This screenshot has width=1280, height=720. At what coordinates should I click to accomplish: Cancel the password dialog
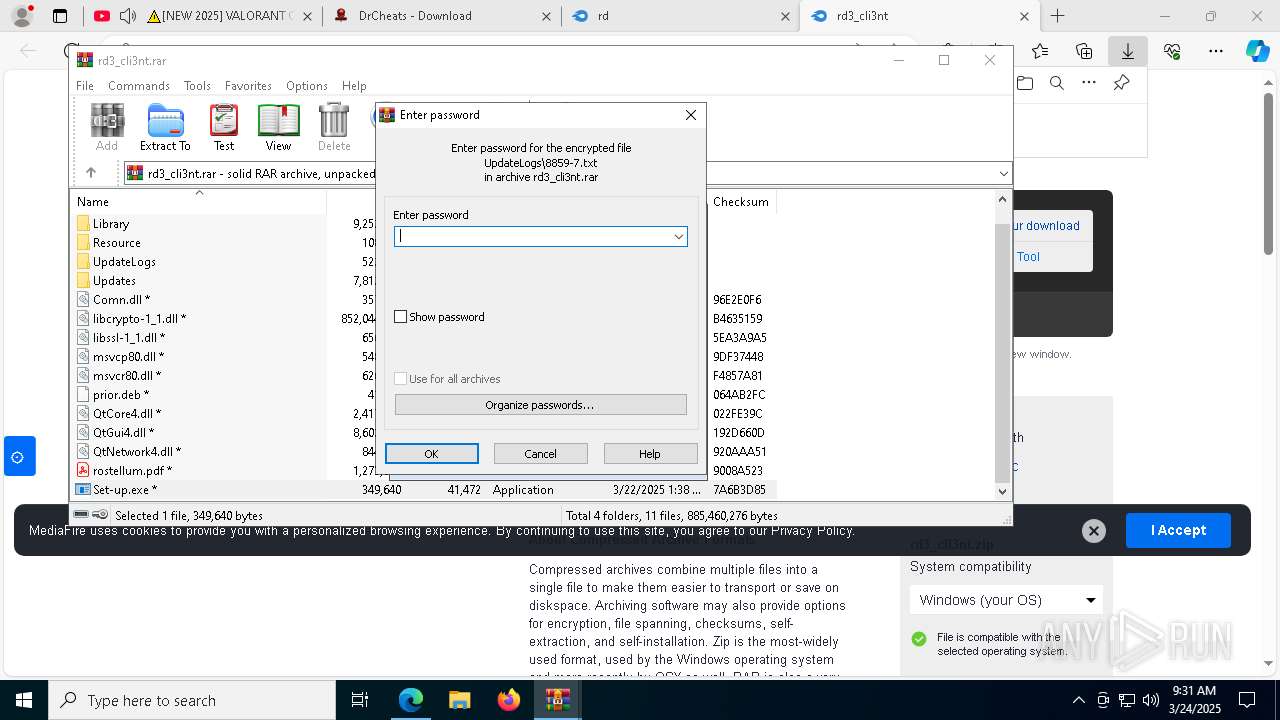coord(541,454)
